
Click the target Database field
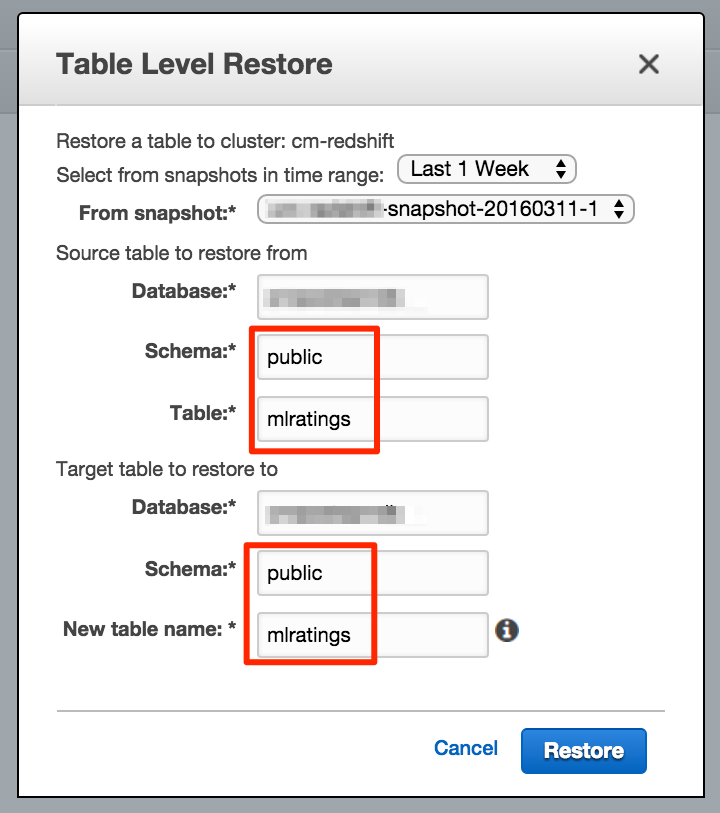(x=372, y=513)
